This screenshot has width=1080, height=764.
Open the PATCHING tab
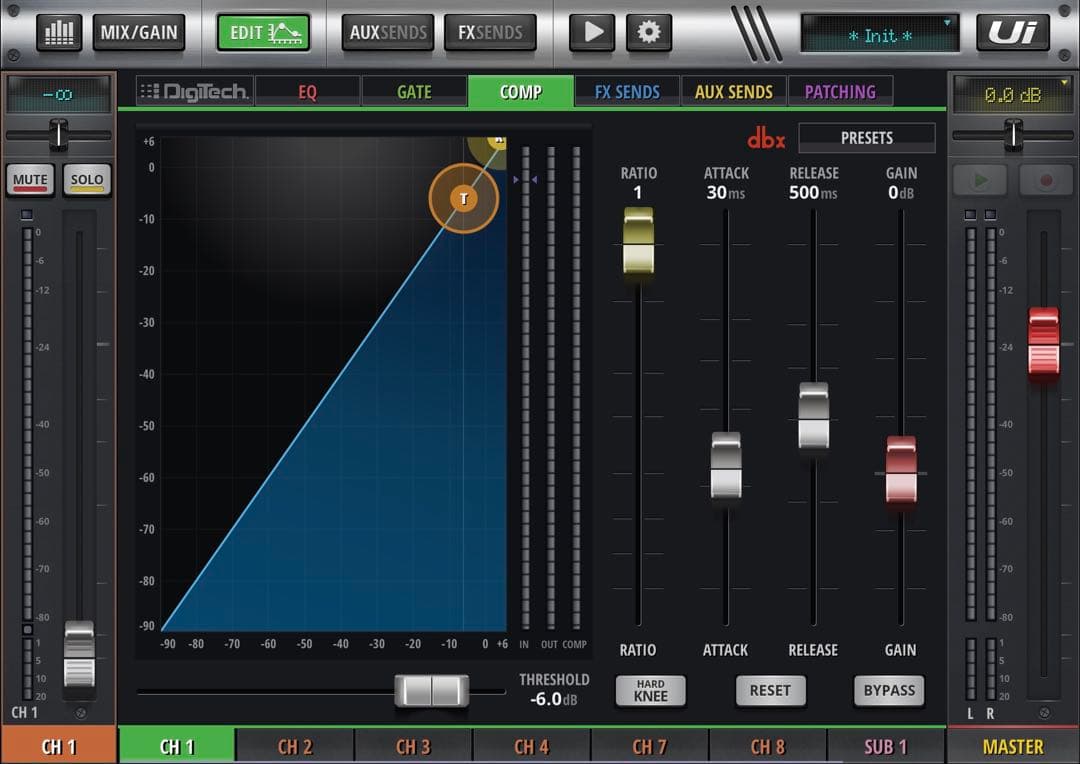[x=840, y=92]
